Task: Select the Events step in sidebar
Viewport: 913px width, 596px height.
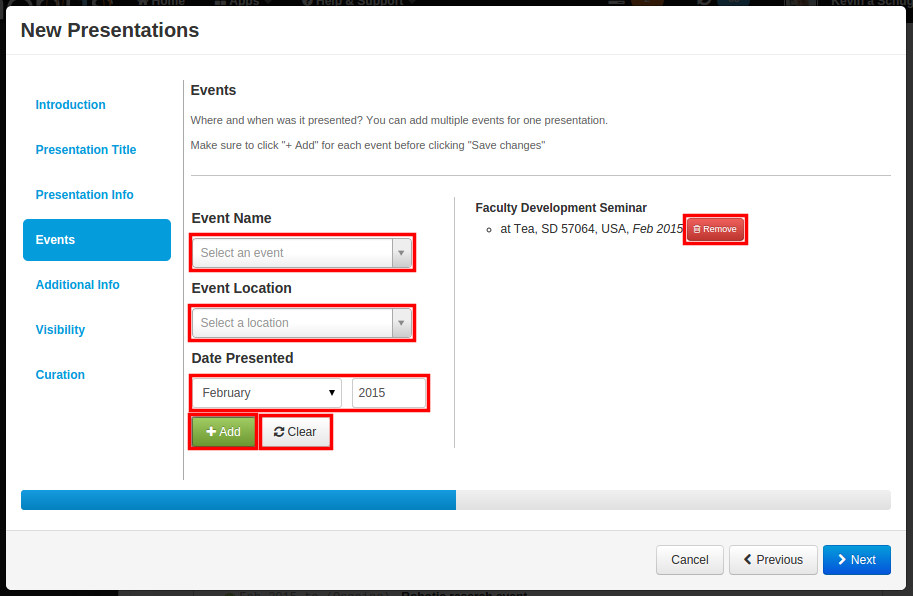Action: coord(97,240)
